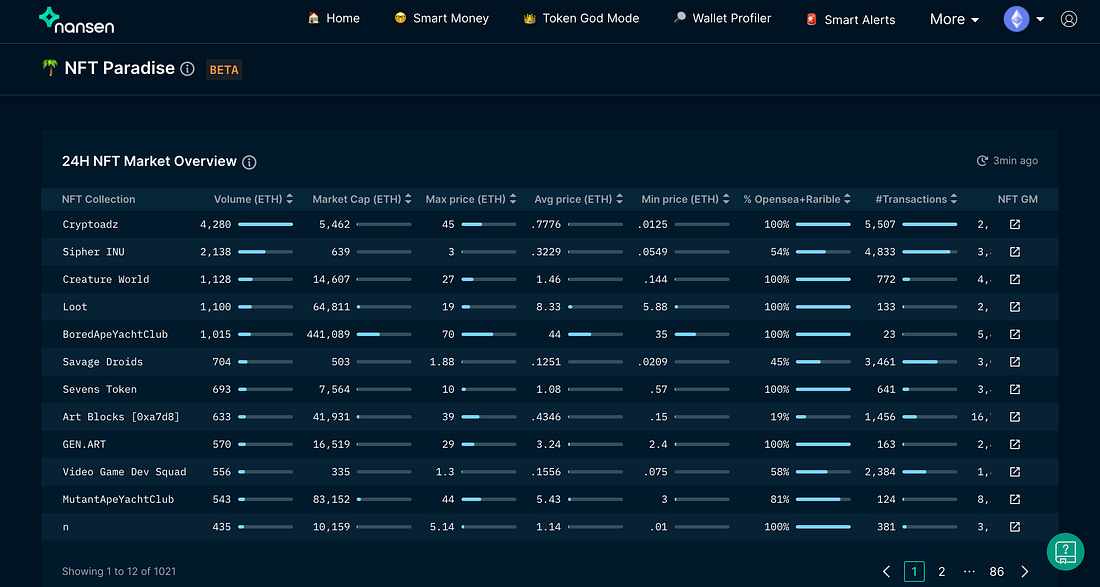Viewport: 1100px width, 587px height.
Task: Open Smart Alerts
Action: click(850, 19)
